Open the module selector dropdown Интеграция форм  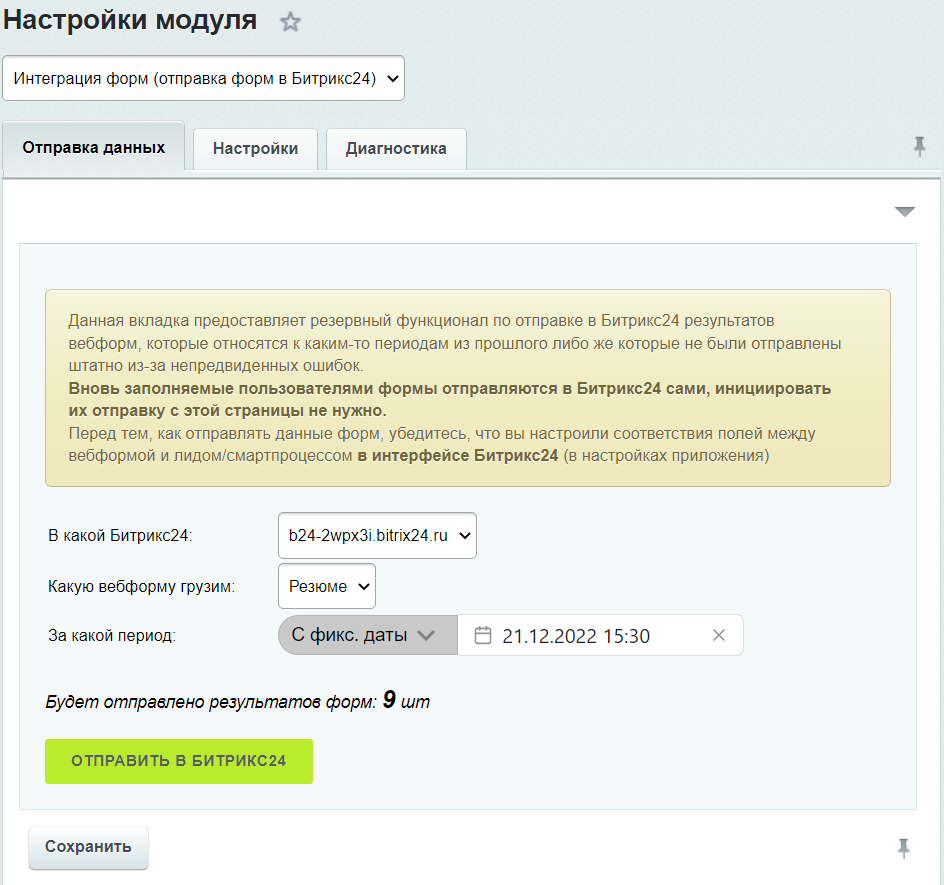click(x=204, y=78)
